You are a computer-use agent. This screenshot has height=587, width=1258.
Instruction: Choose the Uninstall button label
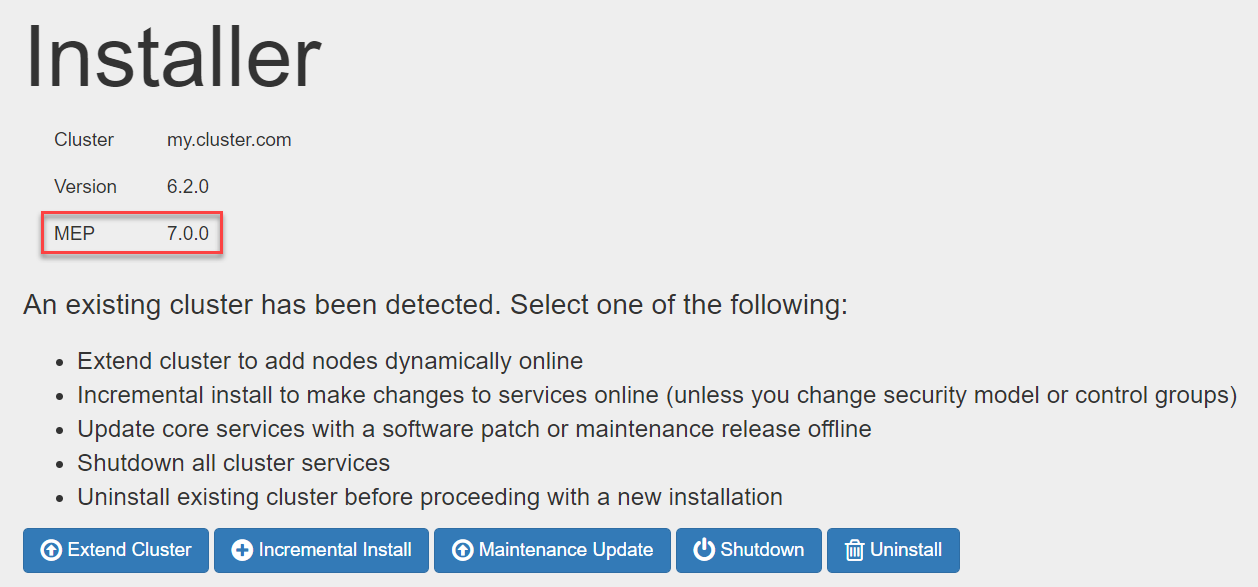906,550
